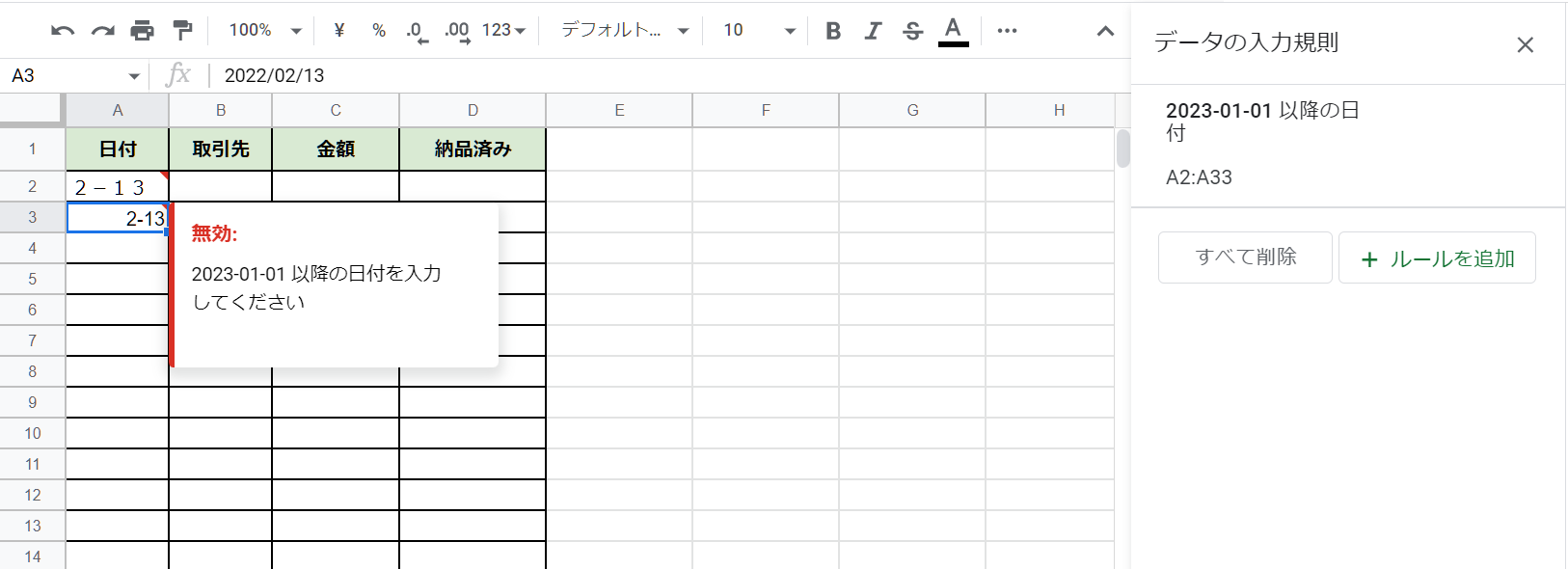Open the 123 number format menu
This screenshot has width=1568, height=569.
(x=503, y=31)
